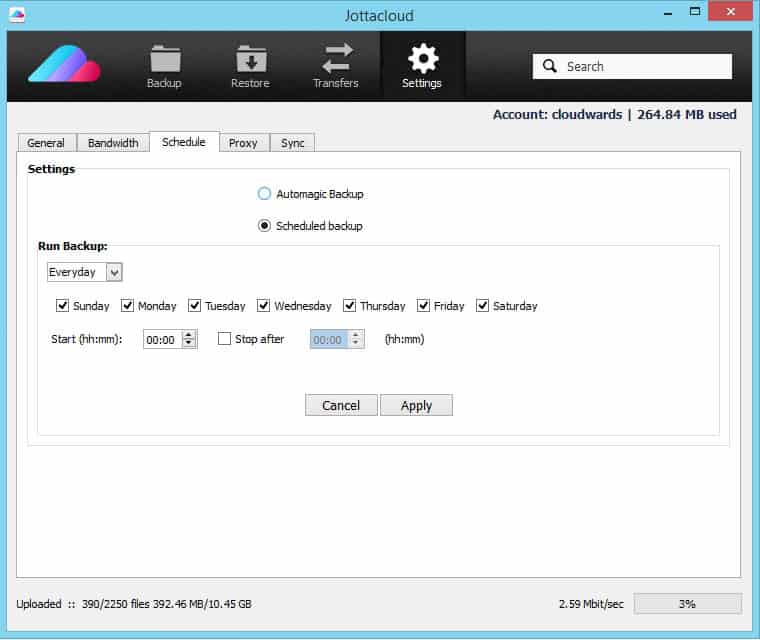Increase Stop after time with up arrow
Screen dimensions: 760x640
pos(356,335)
